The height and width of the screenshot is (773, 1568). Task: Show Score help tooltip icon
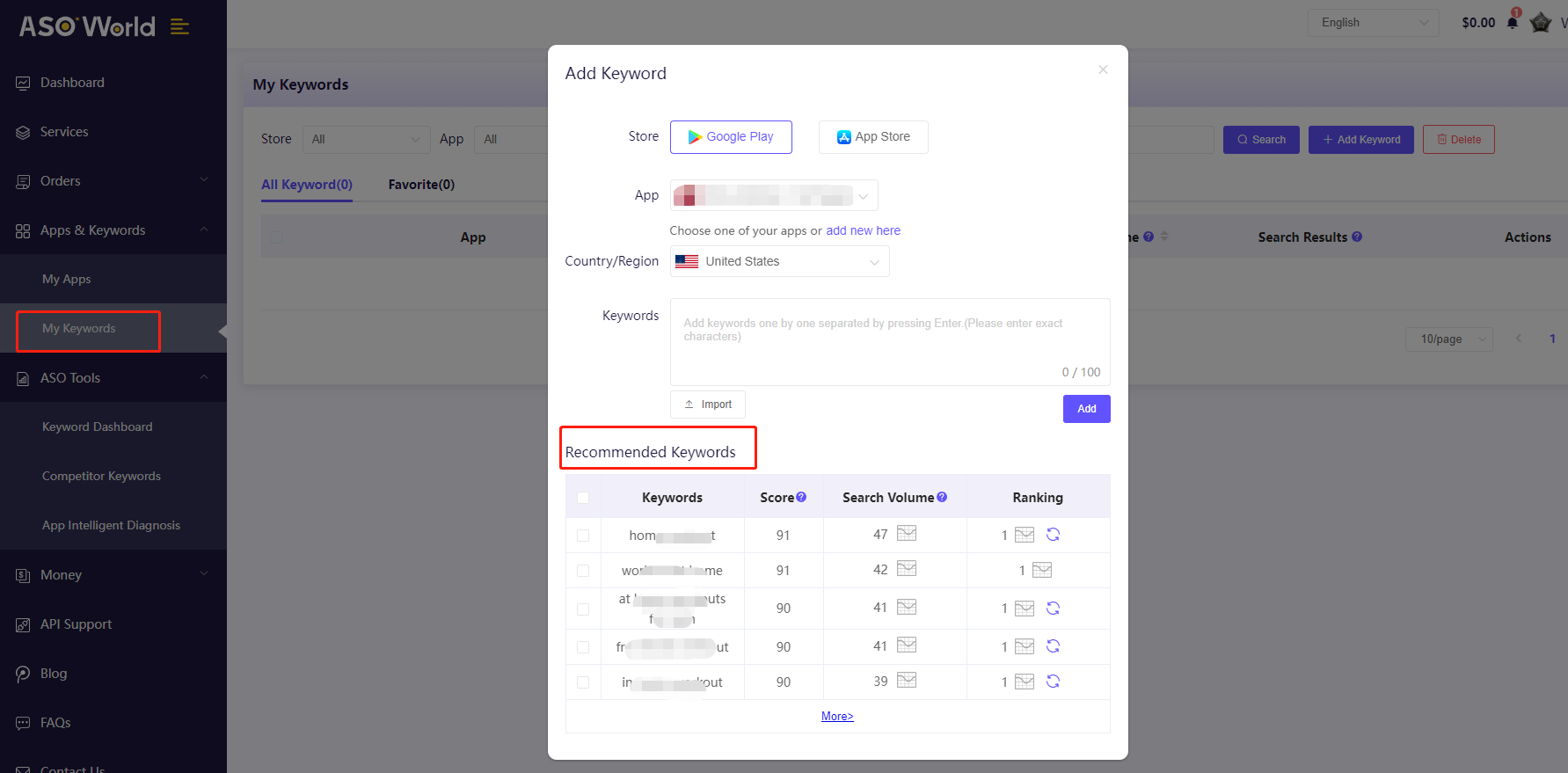click(x=801, y=497)
